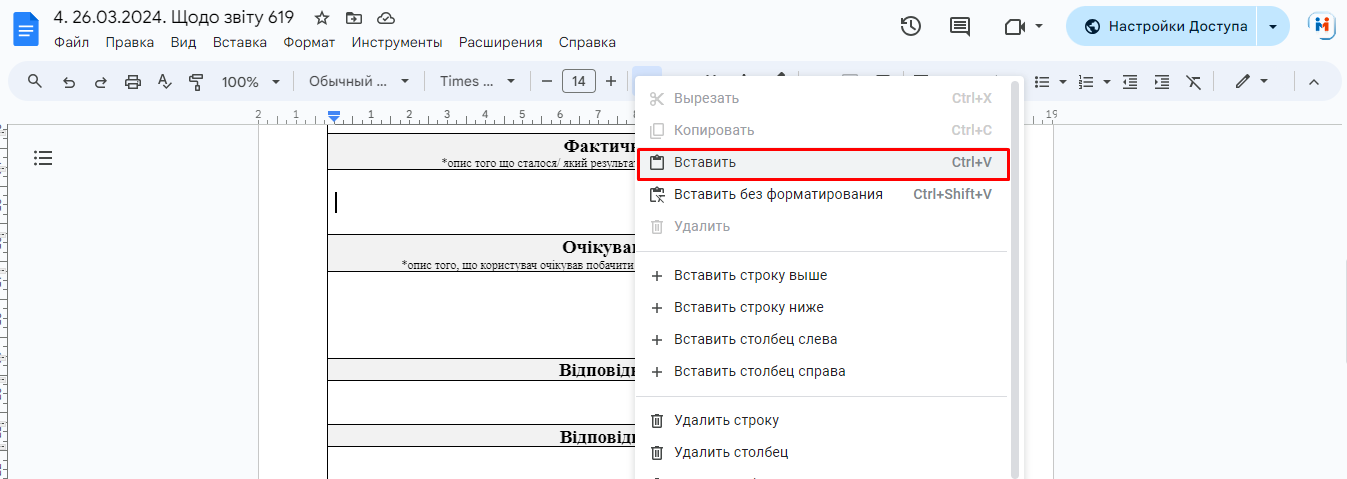Choose Вставить строку ниже menu entry
This screenshot has height=479, width=1347.
click(748, 308)
